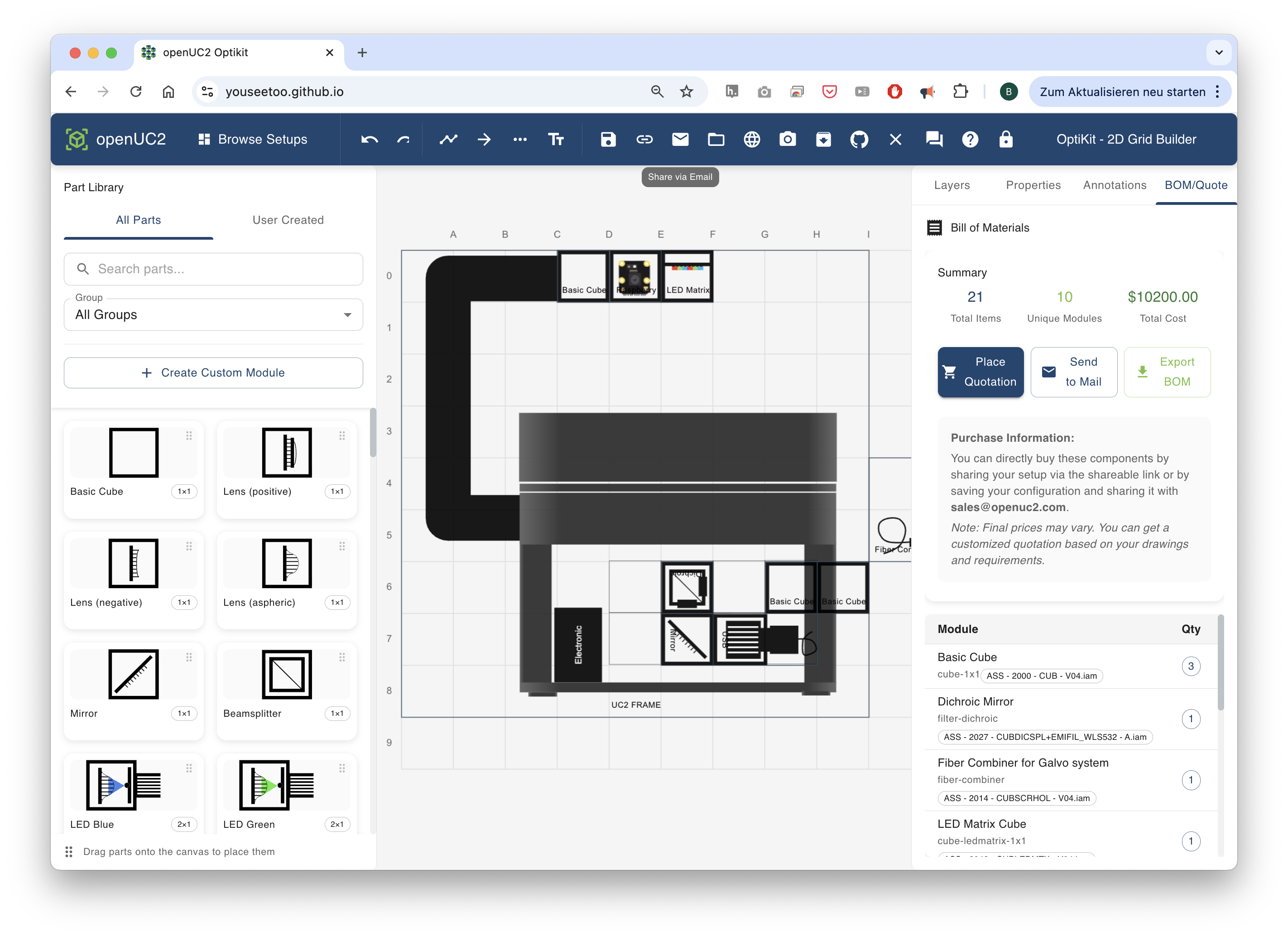Redo the last undone action
The width and height of the screenshot is (1288, 937).
coord(403,139)
